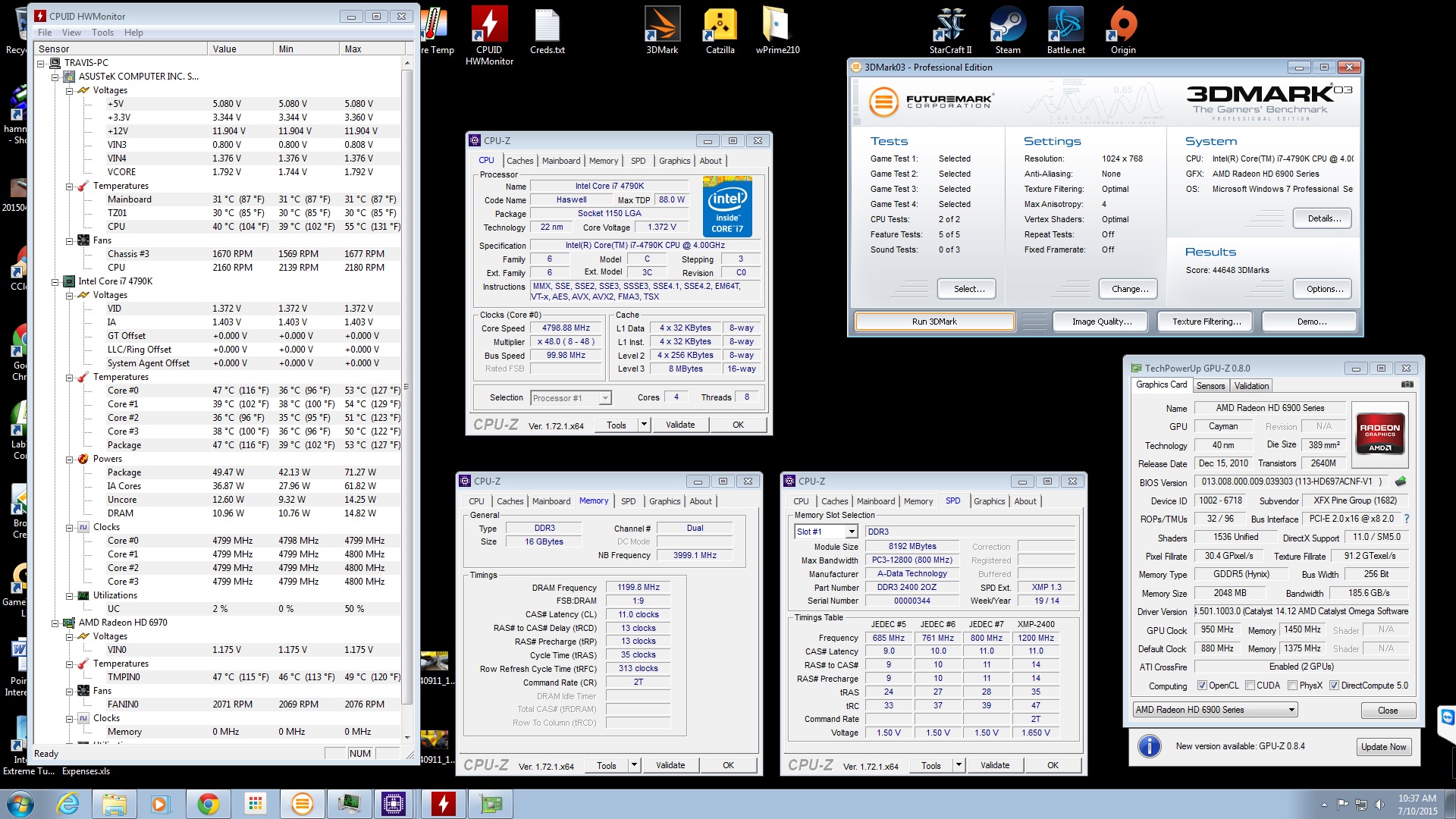Click the Details... button in 3DMark03
The image size is (1456, 819).
pos(1324,218)
